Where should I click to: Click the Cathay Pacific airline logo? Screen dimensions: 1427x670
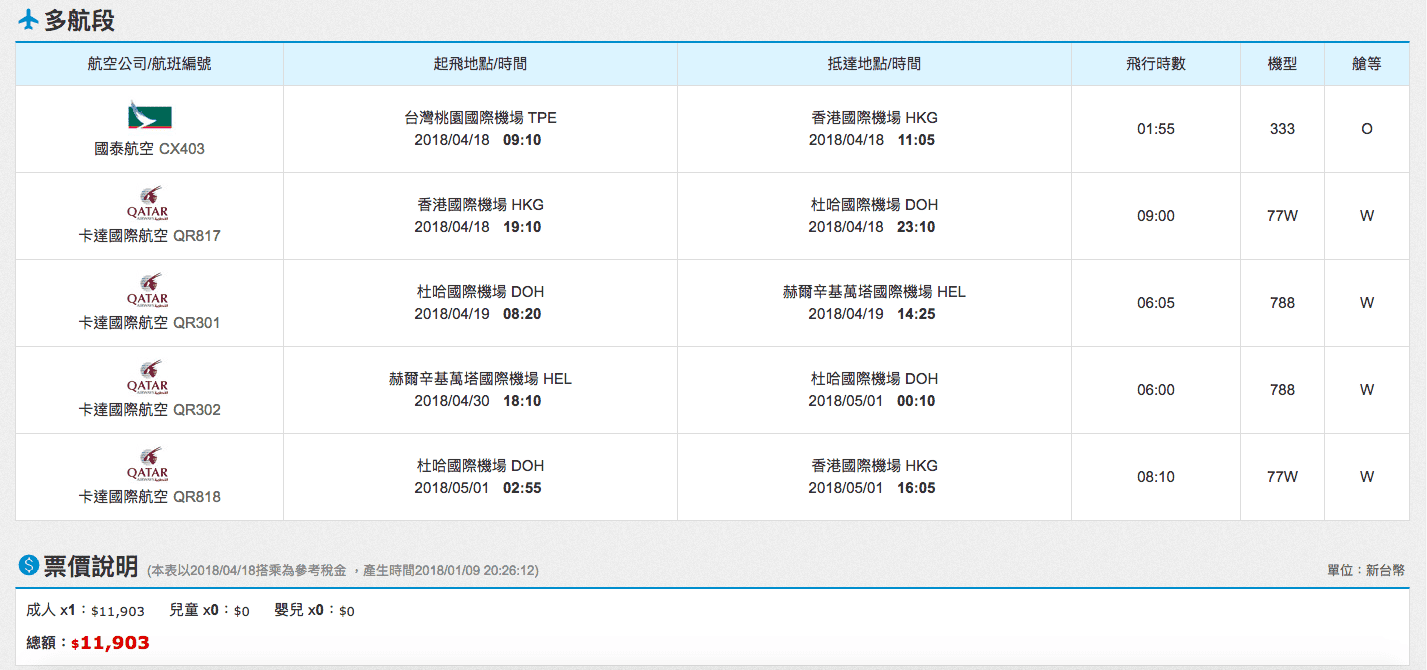click(149, 115)
